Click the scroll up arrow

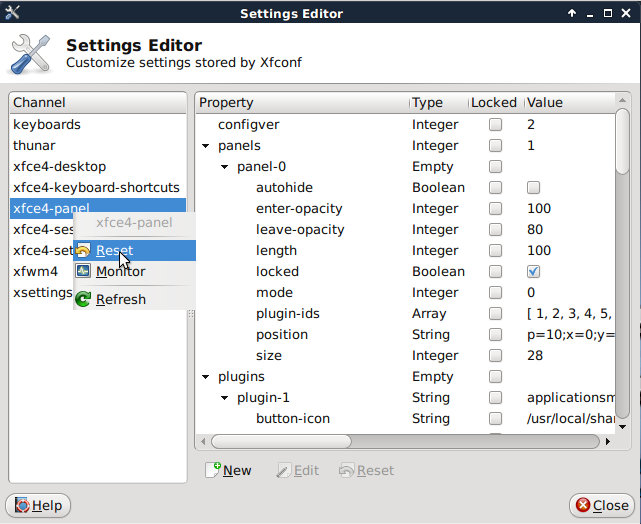tap(622, 100)
